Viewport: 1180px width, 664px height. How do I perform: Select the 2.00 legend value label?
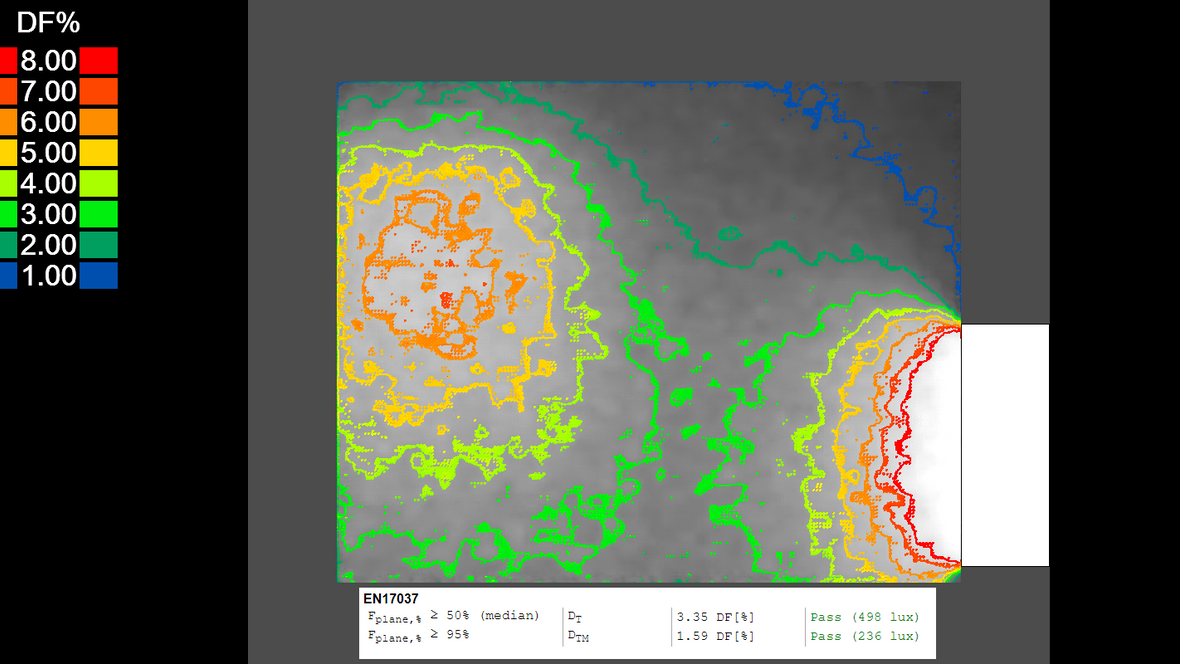[x=48, y=245]
